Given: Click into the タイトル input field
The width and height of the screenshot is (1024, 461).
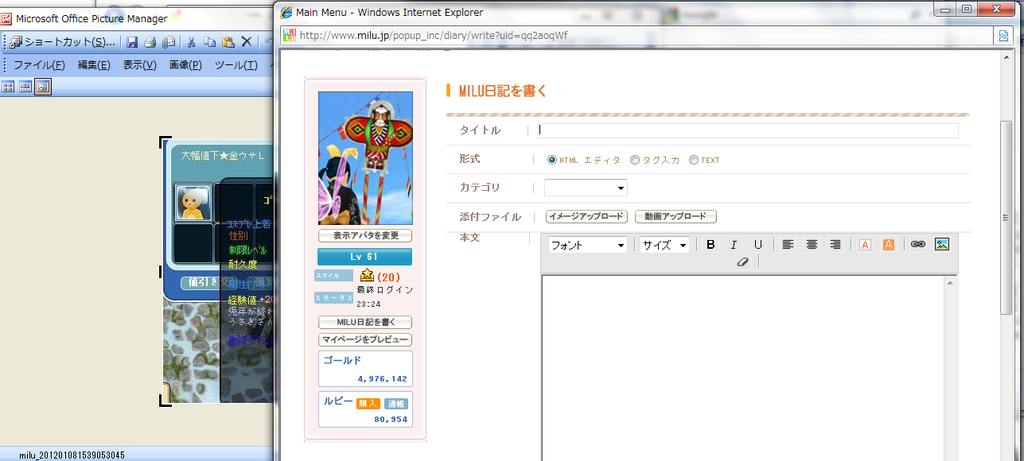Looking at the screenshot, I should [747, 130].
